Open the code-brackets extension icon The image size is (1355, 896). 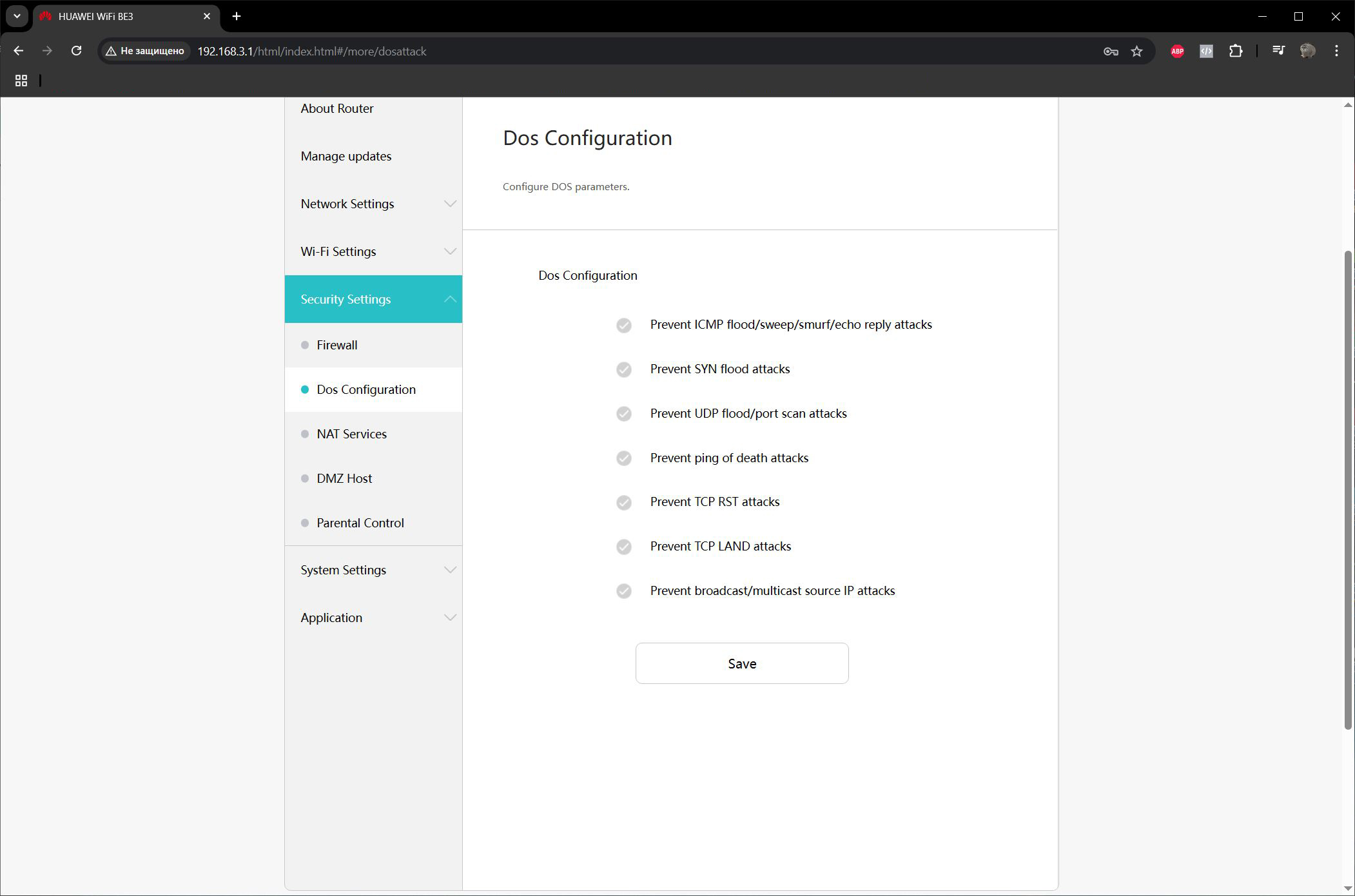(x=1206, y=52)
